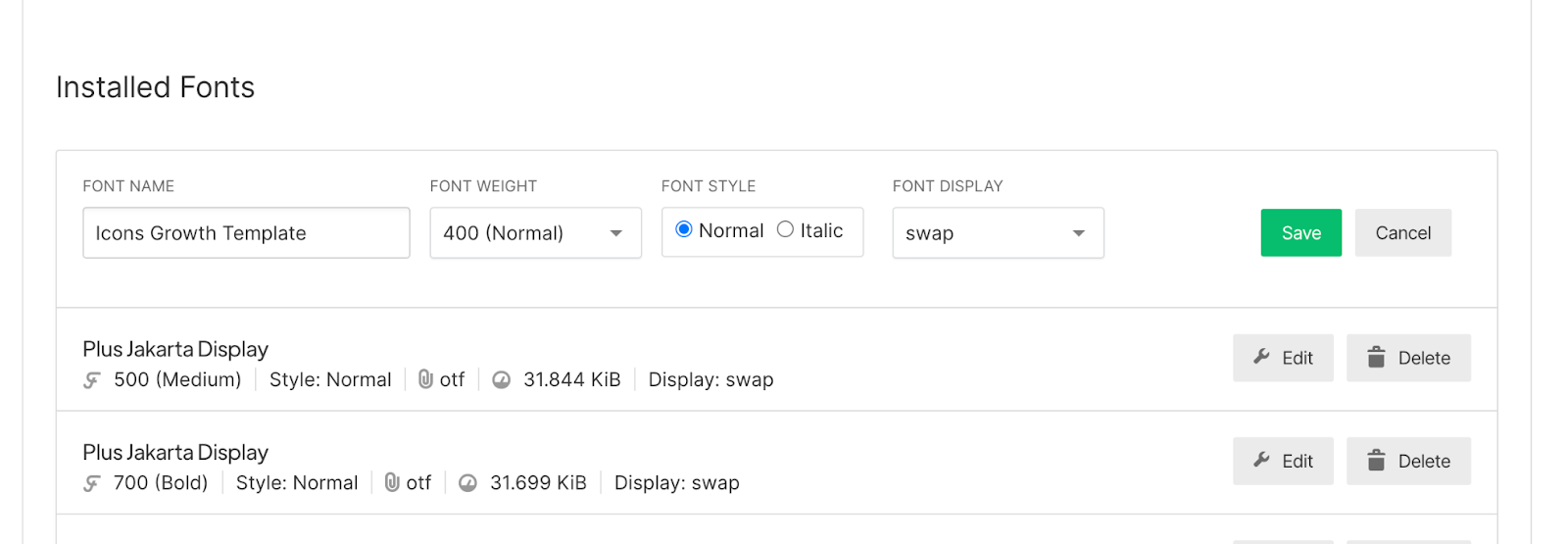Delete the Plus Jakarta Display 700 font
1568x544 pixels.
click(1408, 461)
